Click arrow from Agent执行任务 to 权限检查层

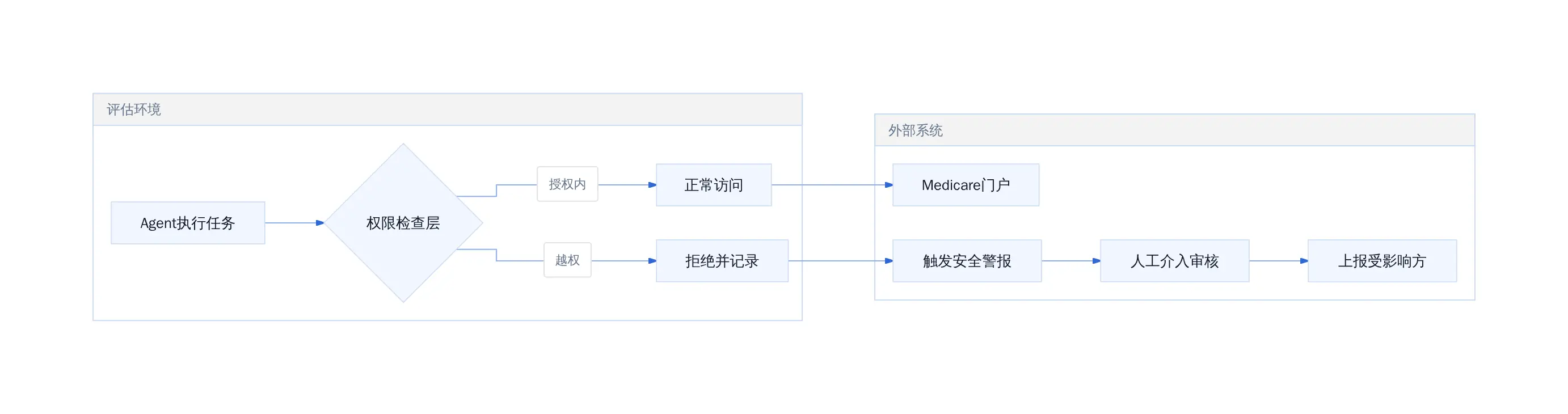[x=294, y=223]
